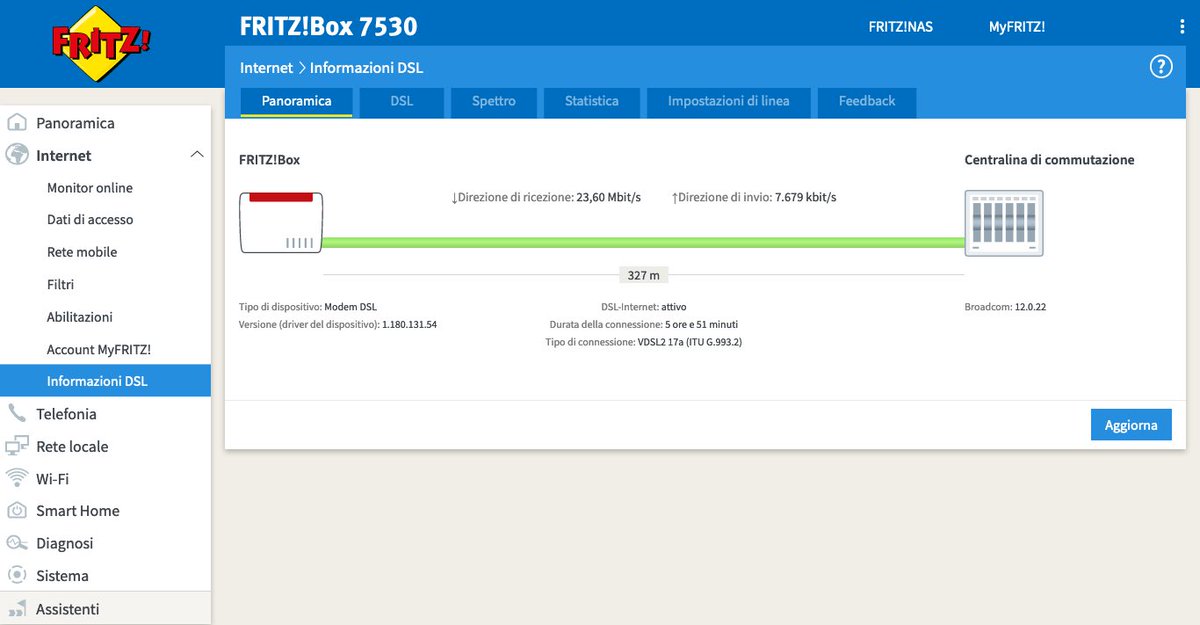Click the Assistenti icon
Viewport: 1200px width, 625px height.
click(17, 608)
